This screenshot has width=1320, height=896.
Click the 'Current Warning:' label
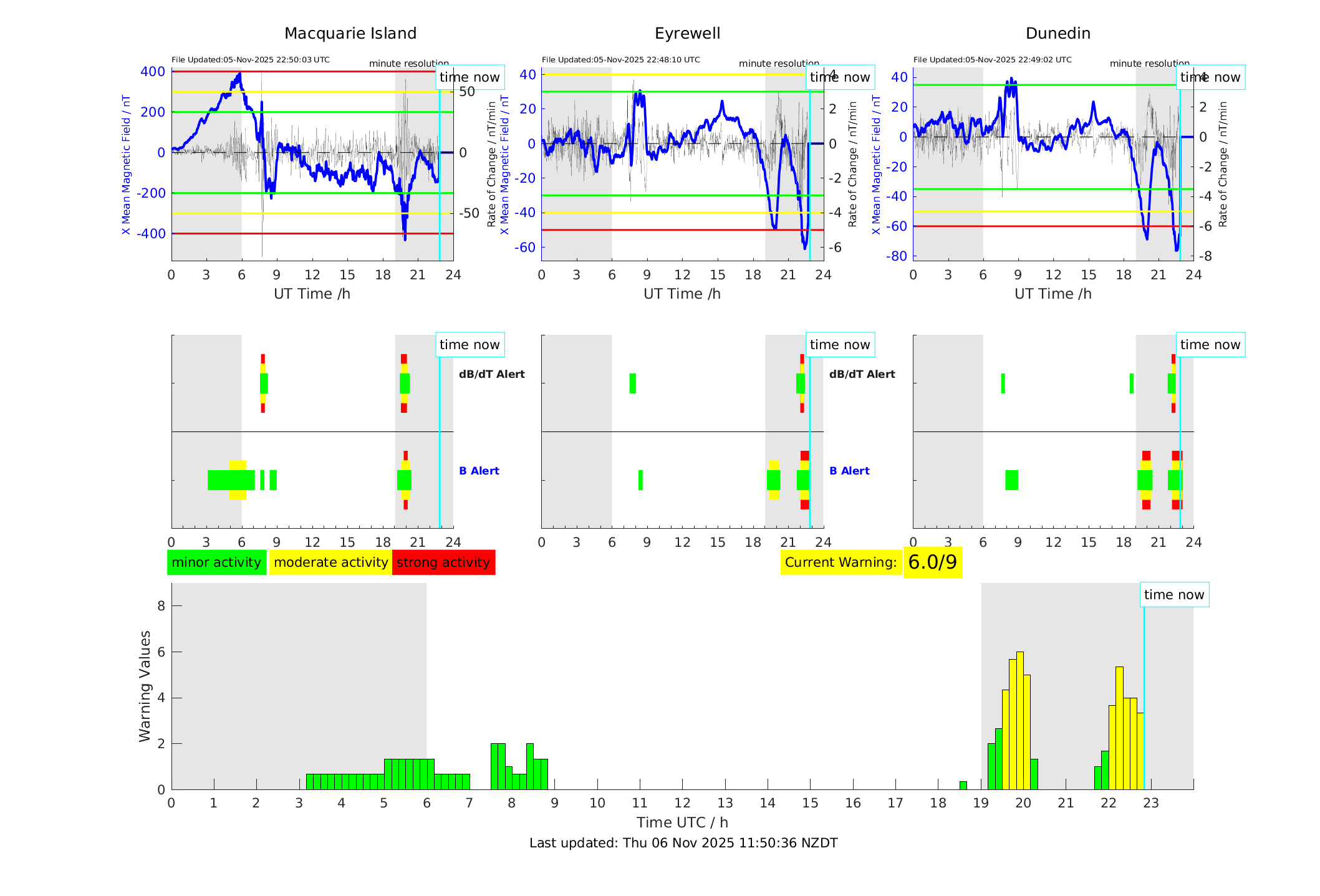pyautogui.click(x=841, y=562)
